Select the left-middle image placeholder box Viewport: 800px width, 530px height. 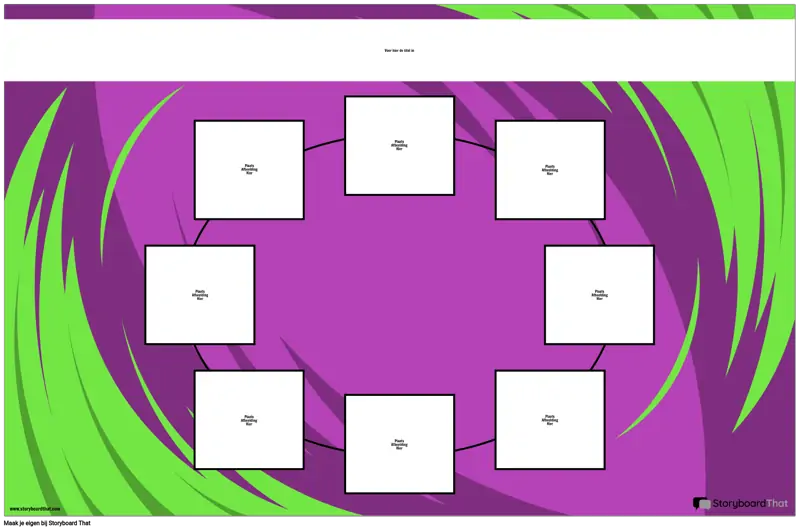coord(200,295)
